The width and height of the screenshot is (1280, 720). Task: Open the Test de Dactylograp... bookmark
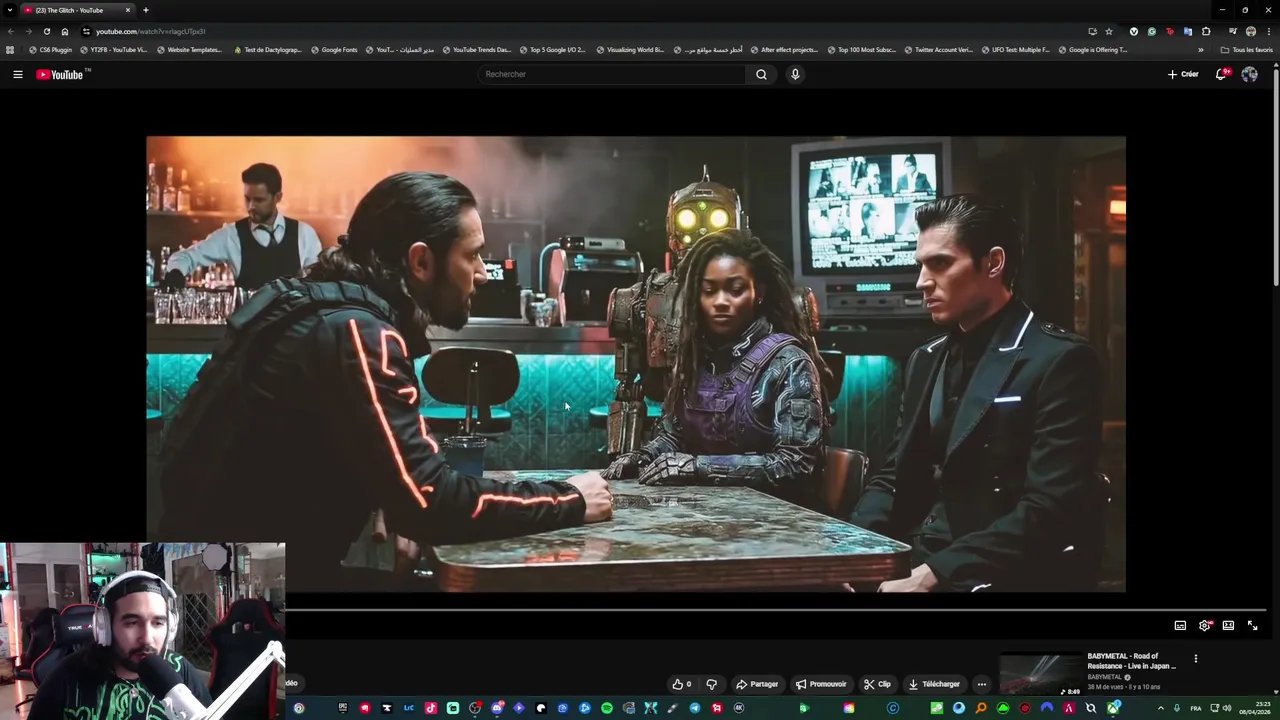(x=267, y=49)
